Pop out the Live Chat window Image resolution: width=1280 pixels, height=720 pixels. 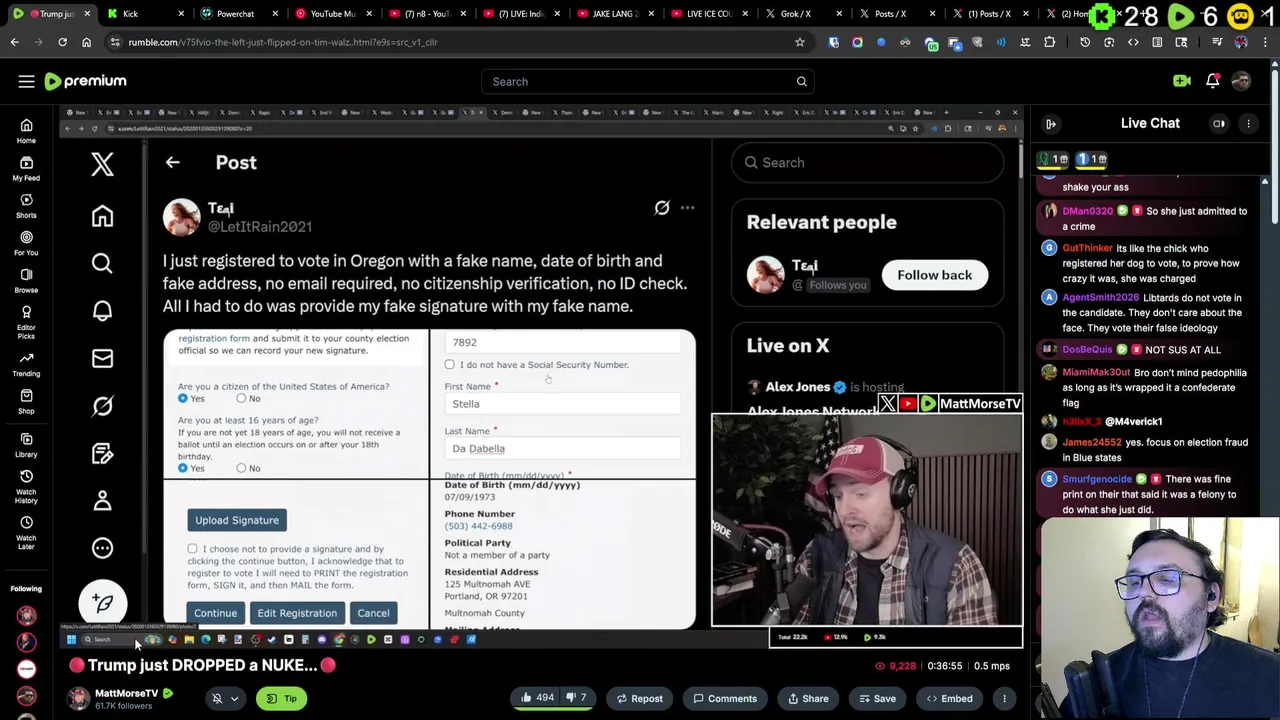1219,124
